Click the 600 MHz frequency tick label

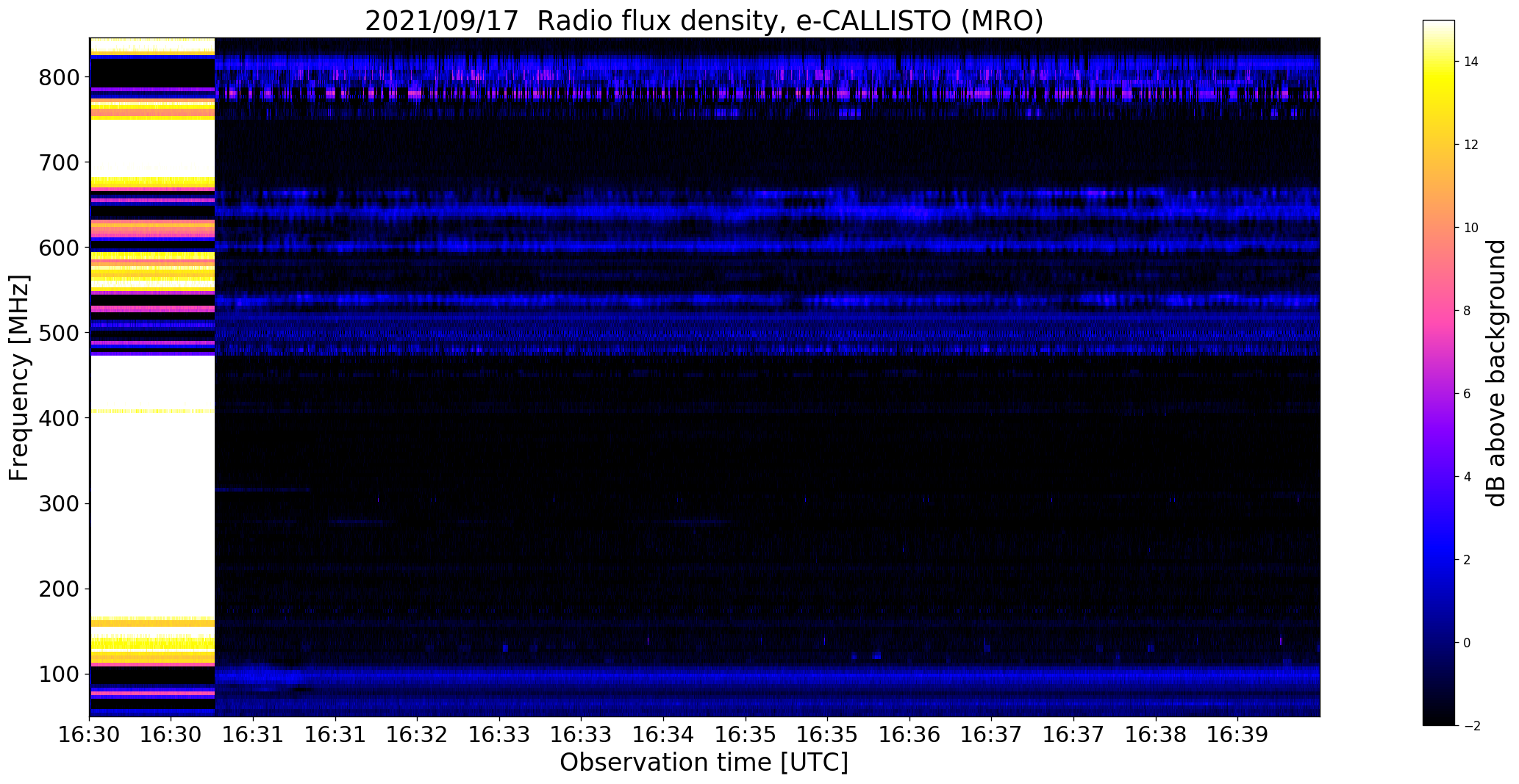pyautogui.click(x=59, y=248)
